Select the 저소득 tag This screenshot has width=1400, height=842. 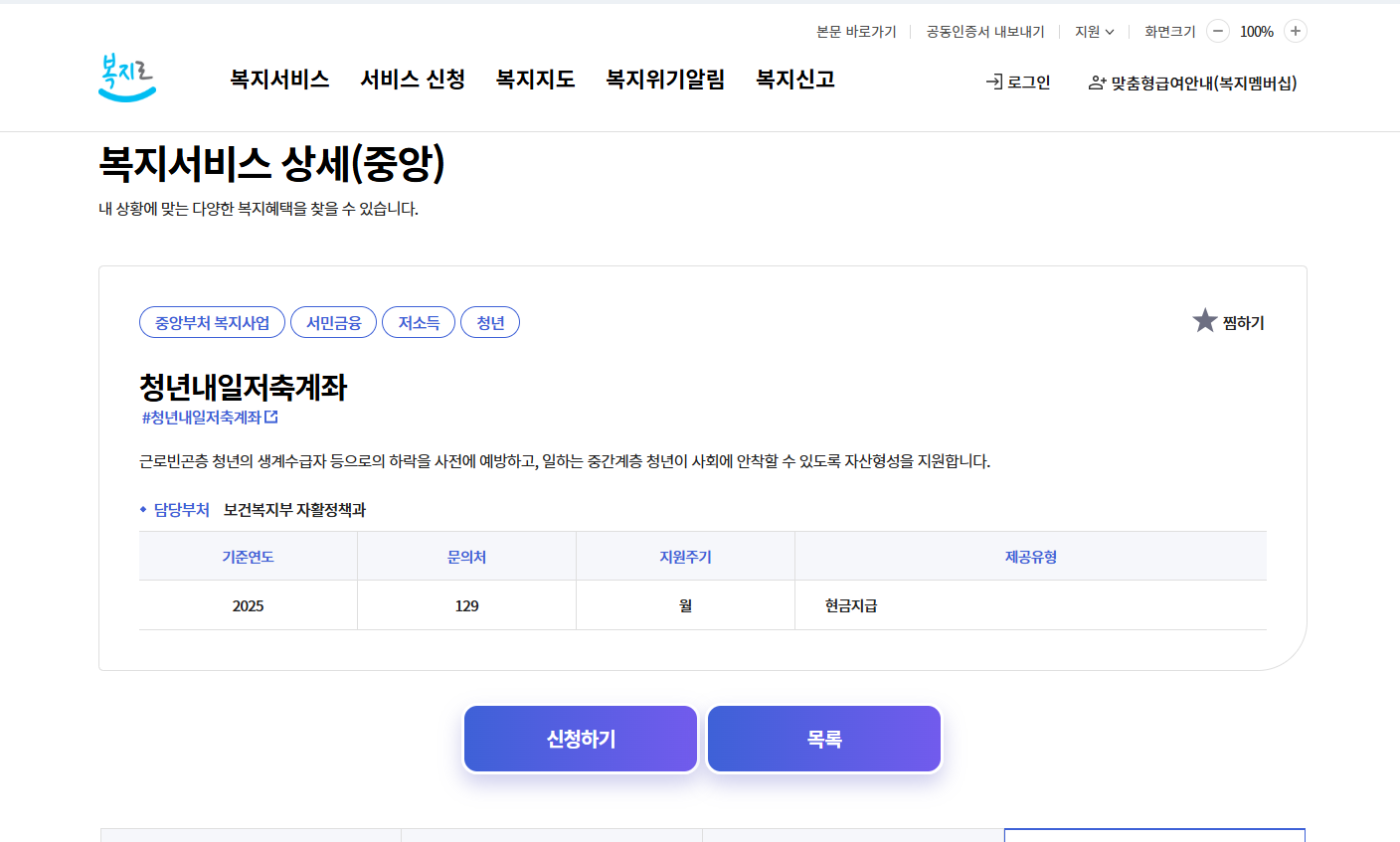(419, 322)
